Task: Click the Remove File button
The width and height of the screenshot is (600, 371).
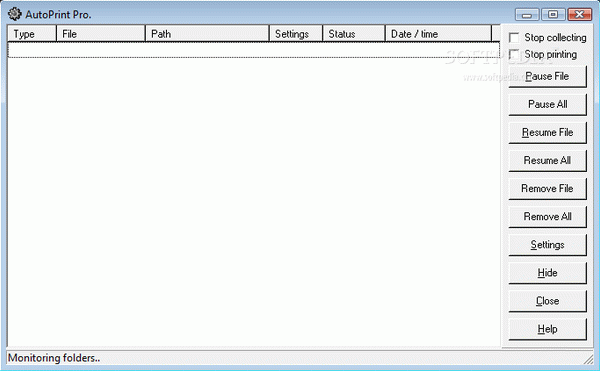Action: (x=547, y=189)
